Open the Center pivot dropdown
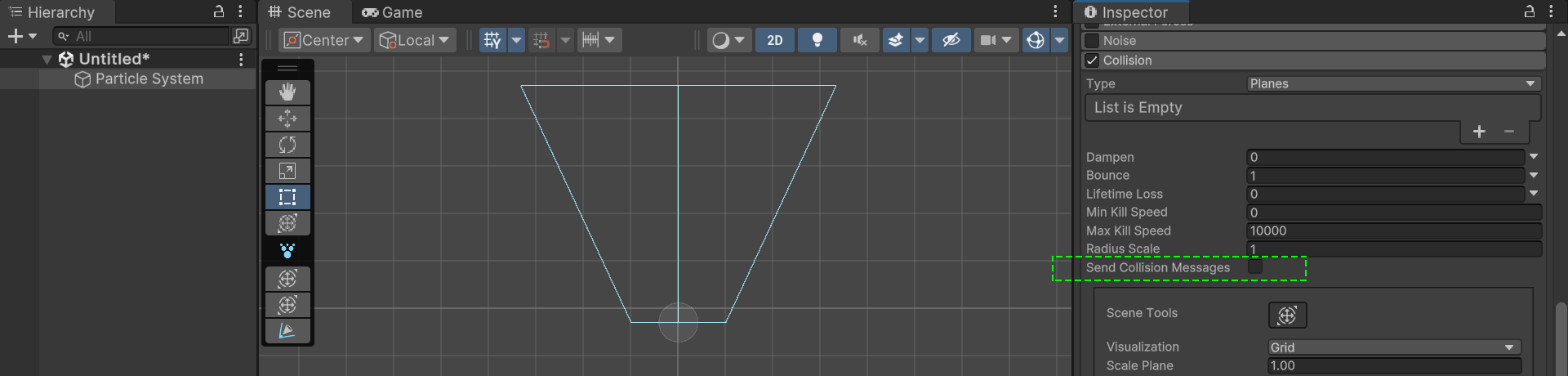This screenshot has width=1568, height=376. click(324, 40)
